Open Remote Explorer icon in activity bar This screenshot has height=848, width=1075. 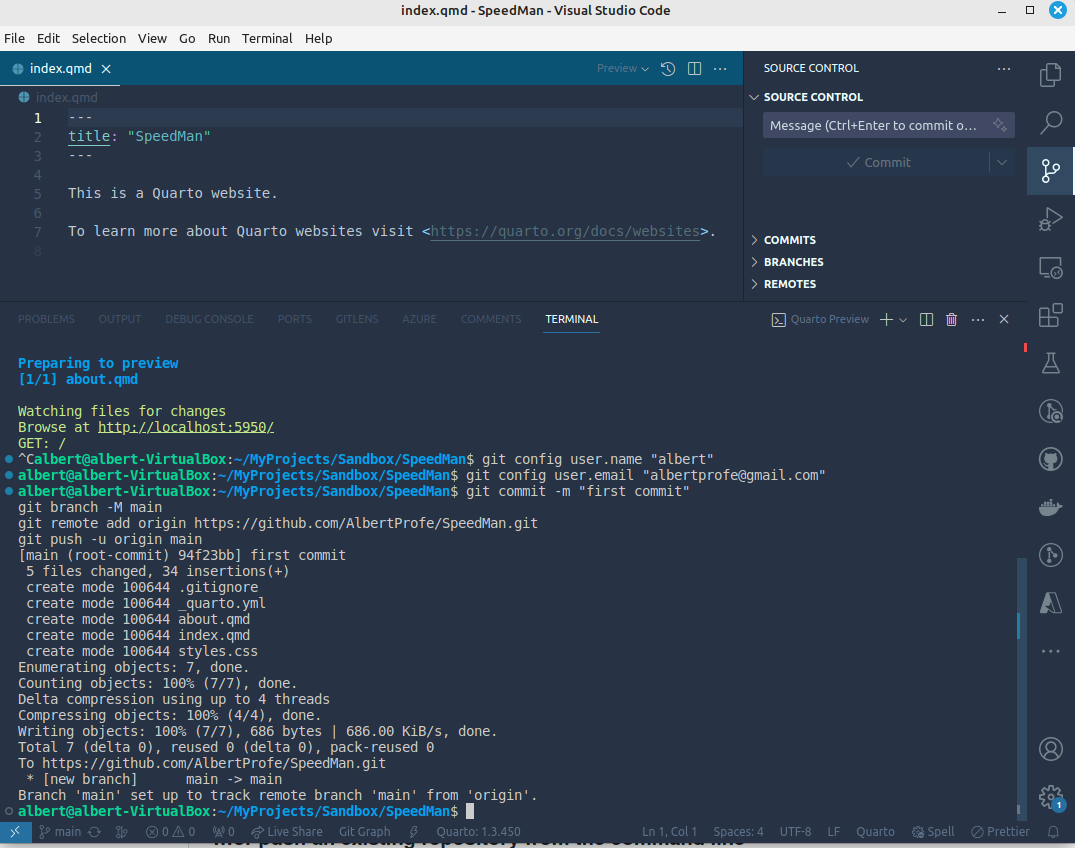pyautogui.click(x=1050, y=267)
